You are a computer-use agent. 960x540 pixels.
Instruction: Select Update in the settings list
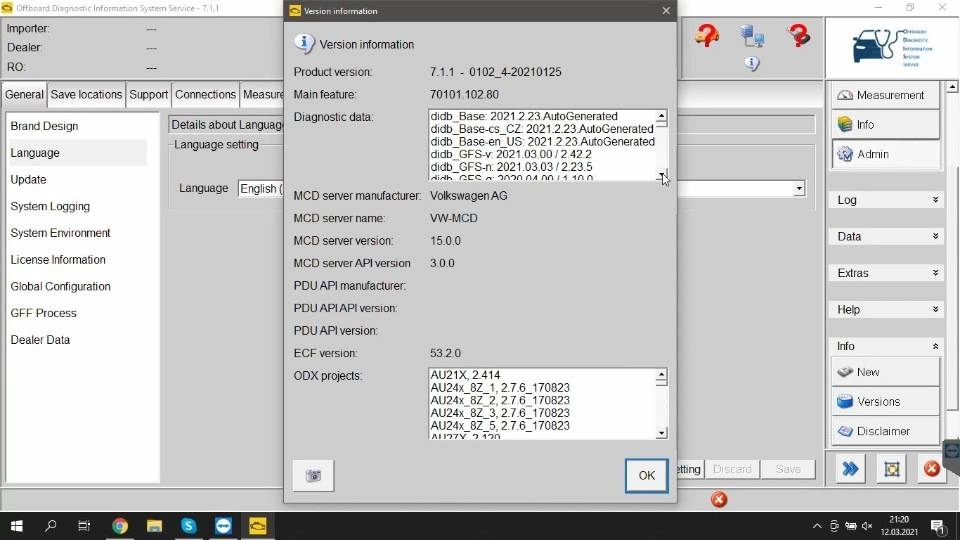coord(28,180)
